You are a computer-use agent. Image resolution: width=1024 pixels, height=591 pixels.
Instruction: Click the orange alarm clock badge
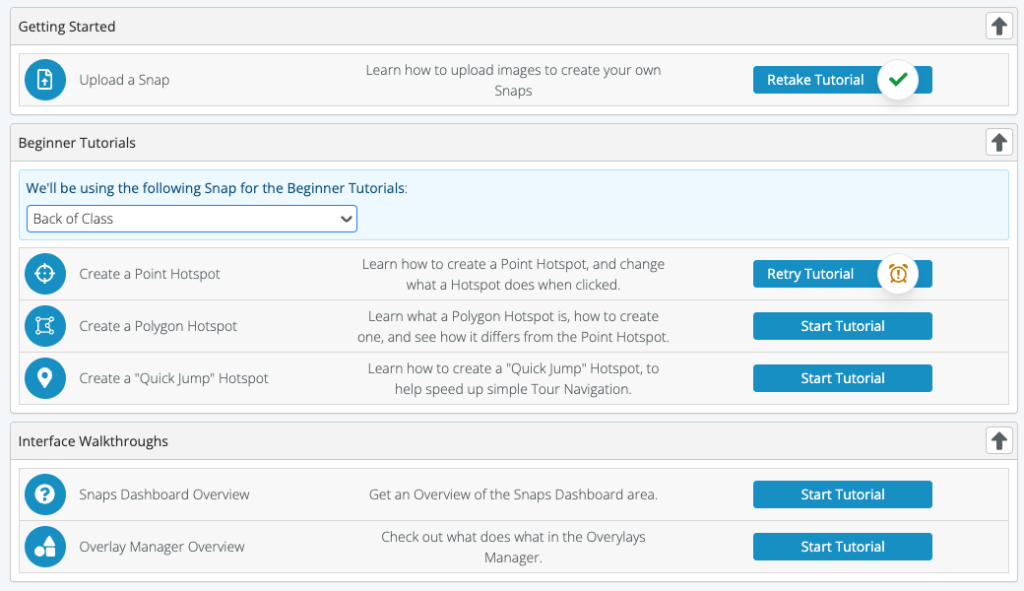pos(898,274)
